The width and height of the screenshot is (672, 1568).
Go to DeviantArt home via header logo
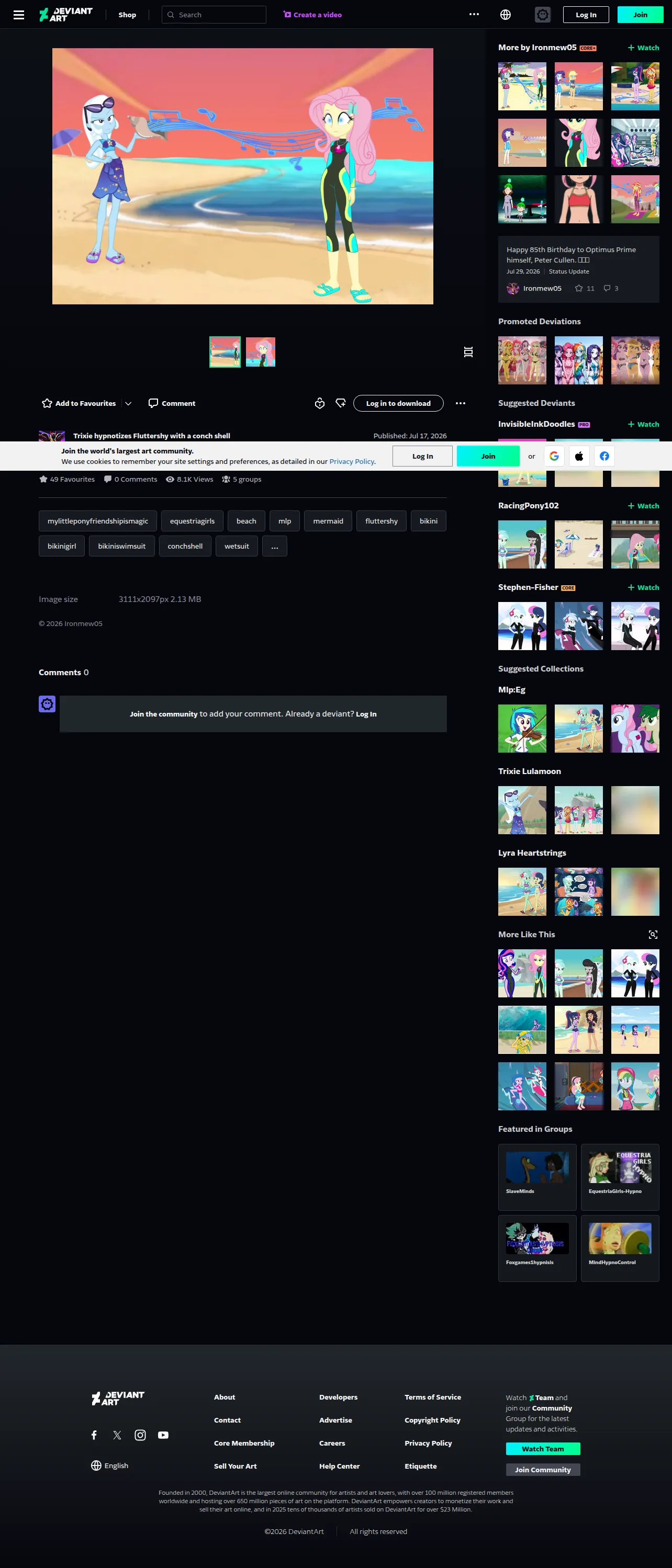pos(66,15)
